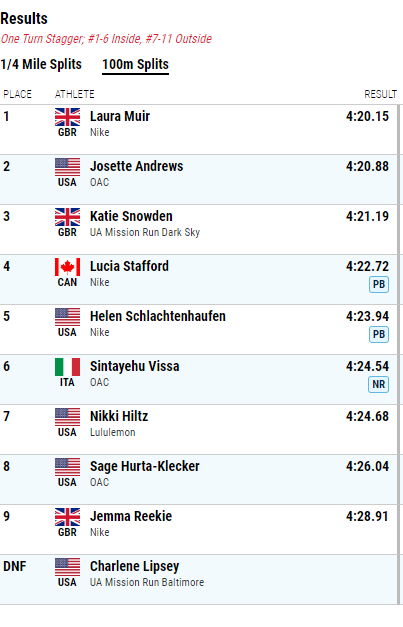The height and width of the screenshot is (627, 403).
Task: Open Charlene Lipsey's athlete name link
Action: 134,567
